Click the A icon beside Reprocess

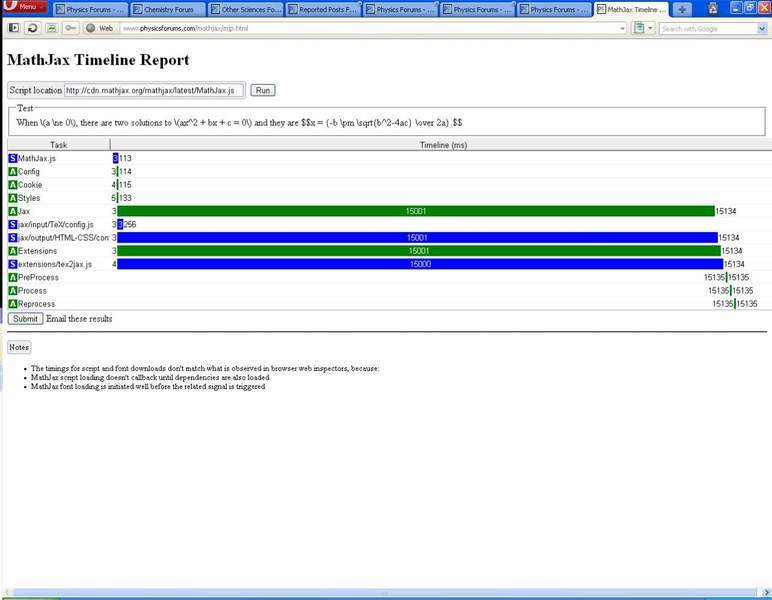coord(13,304)
